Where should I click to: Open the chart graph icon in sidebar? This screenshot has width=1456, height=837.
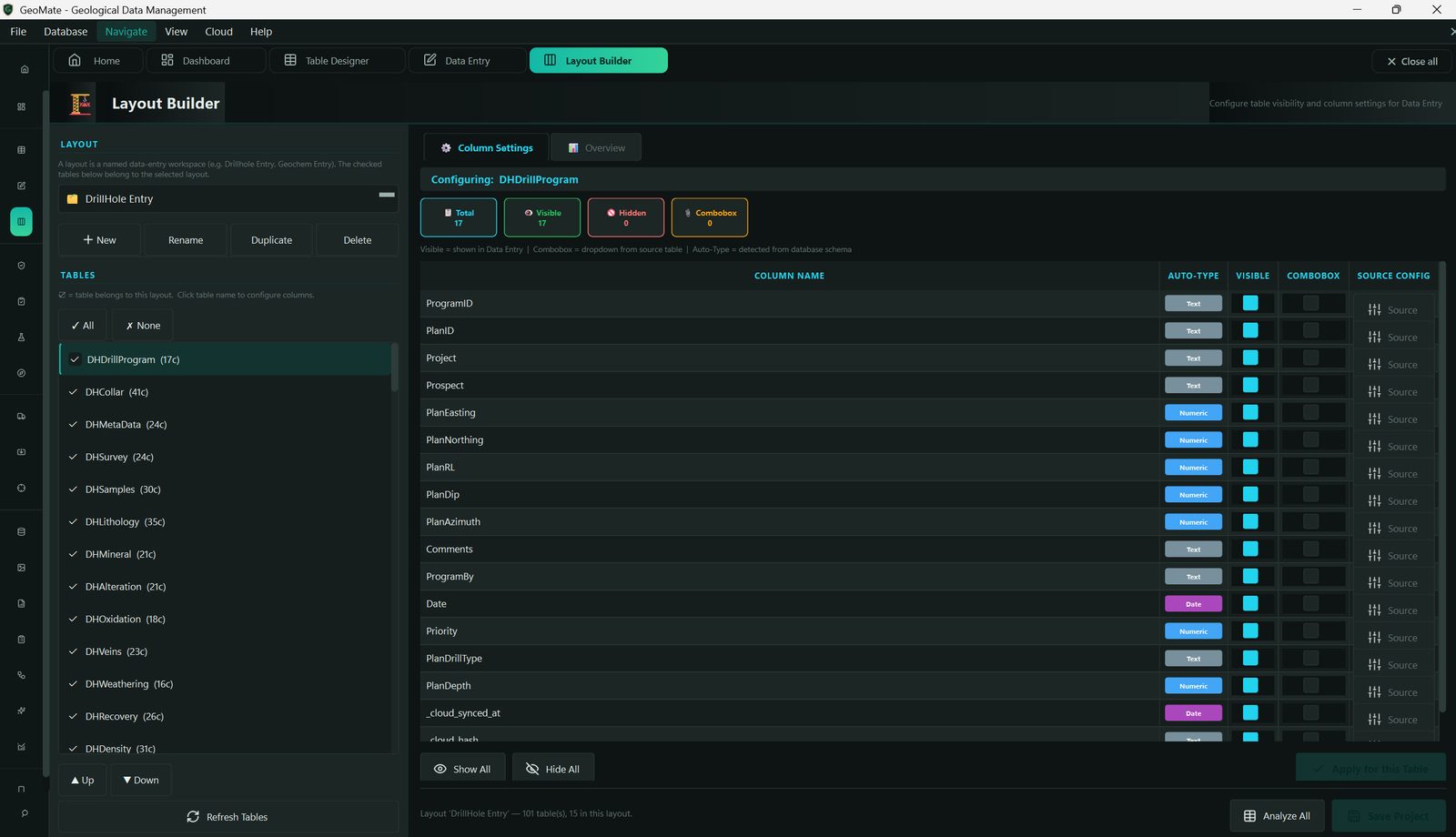(21, 747)
